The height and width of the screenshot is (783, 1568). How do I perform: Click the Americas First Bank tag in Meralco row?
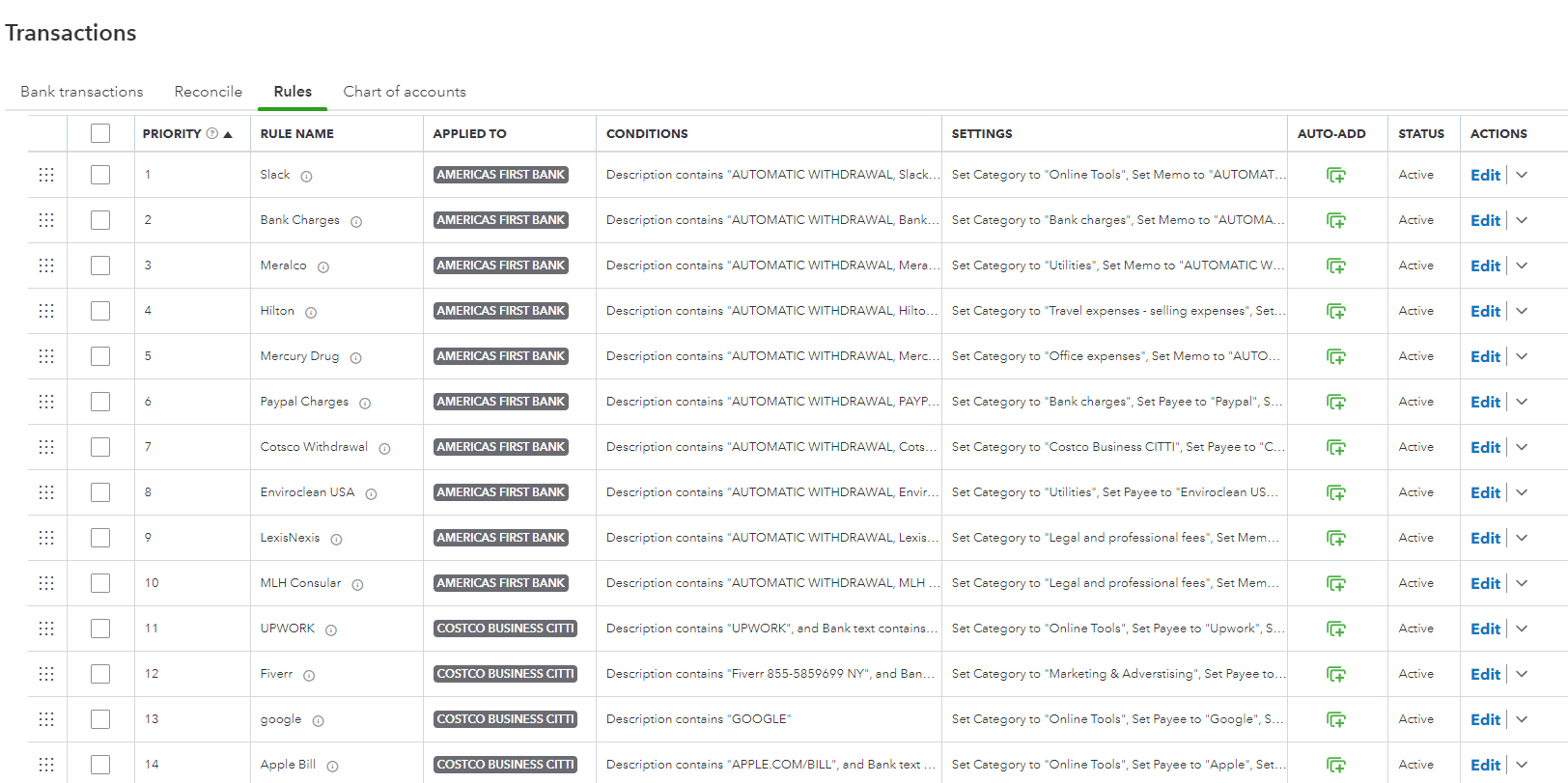(x=501, y=266)
